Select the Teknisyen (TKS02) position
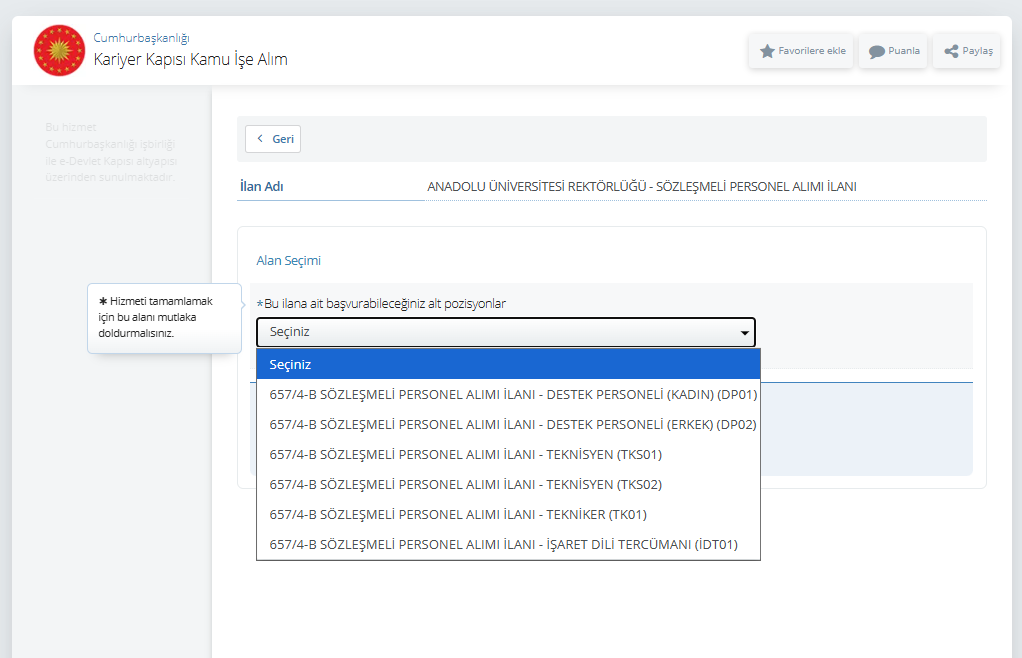This screenshot has height=658, width=1022. click(465, 485)
